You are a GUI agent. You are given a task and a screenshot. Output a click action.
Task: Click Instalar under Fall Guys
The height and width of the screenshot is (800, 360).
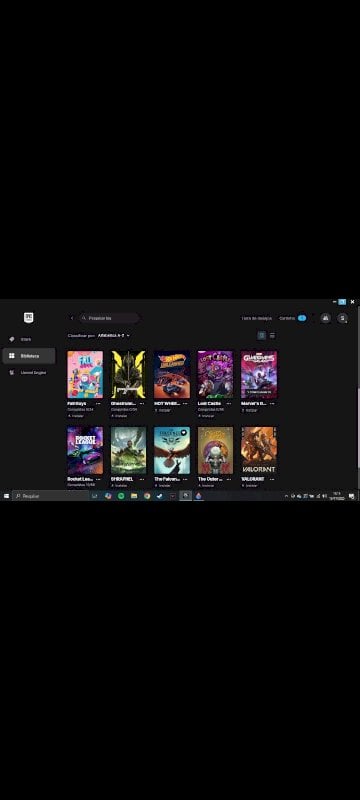click(76, 416)
